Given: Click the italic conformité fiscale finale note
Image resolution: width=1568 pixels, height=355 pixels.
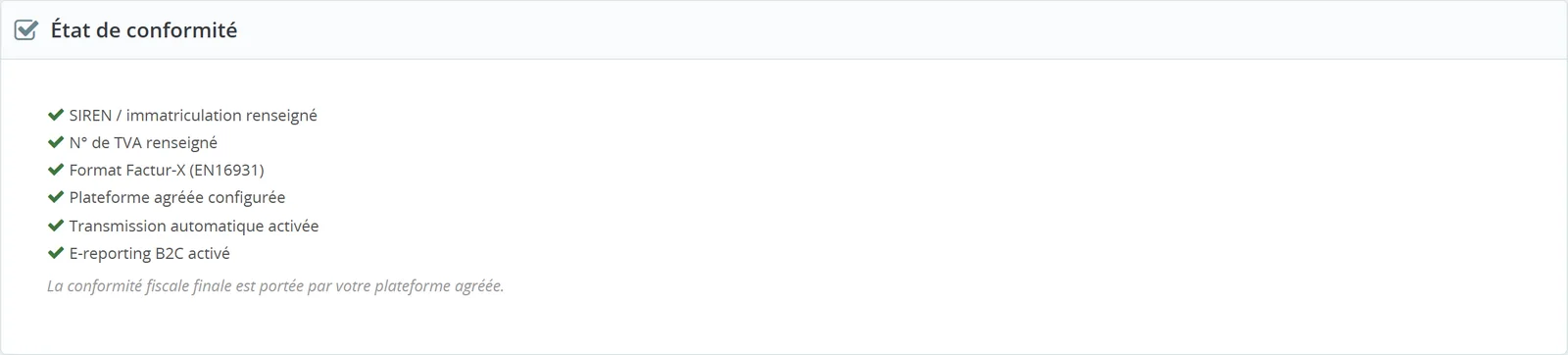Looking at the screenshot, I should tap(275, 286).
